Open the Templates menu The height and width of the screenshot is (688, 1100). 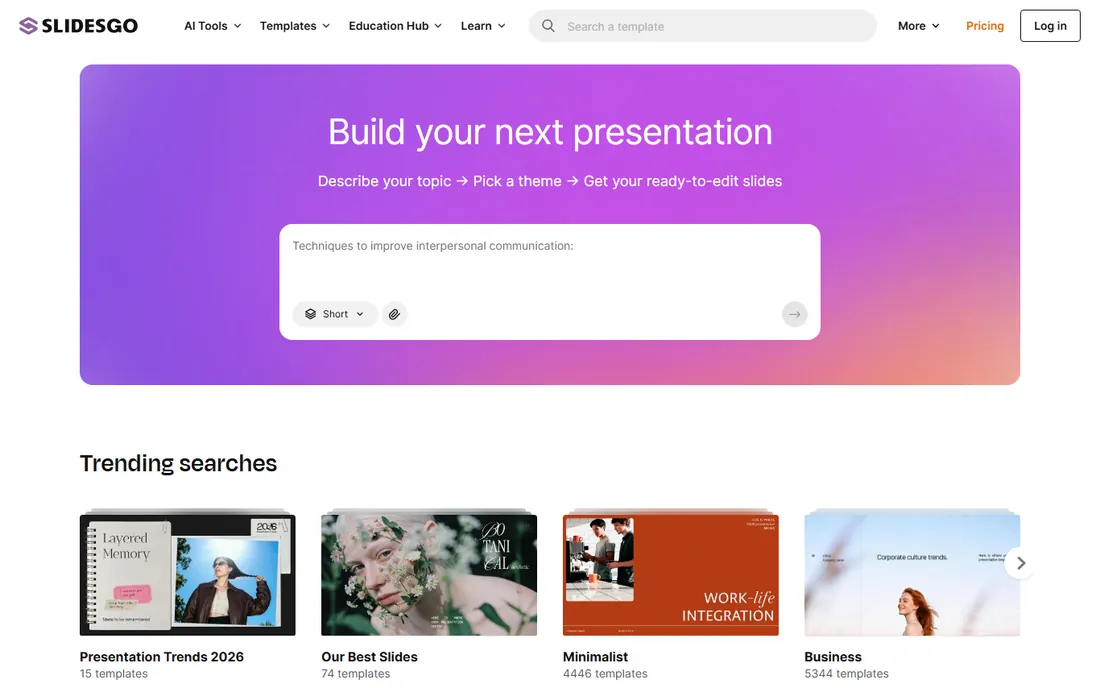coord(295,26)
